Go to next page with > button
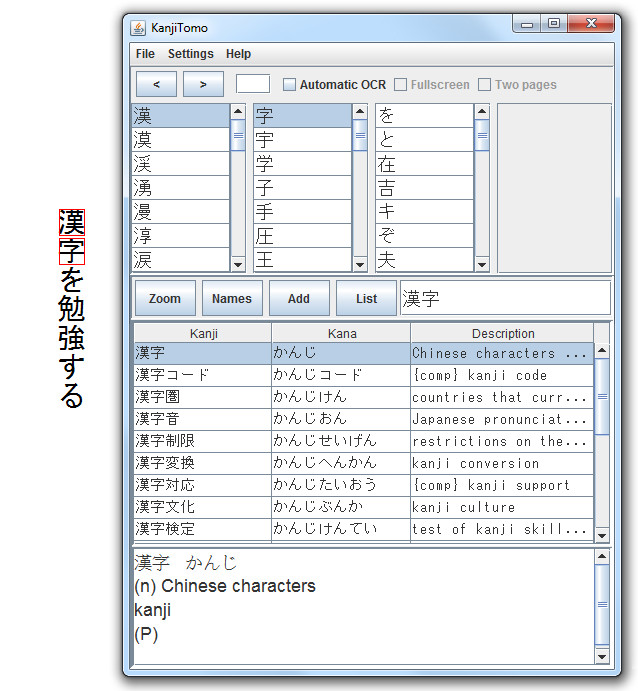The width and height of the screenshot is (638, 691). (x=203, y=84)
